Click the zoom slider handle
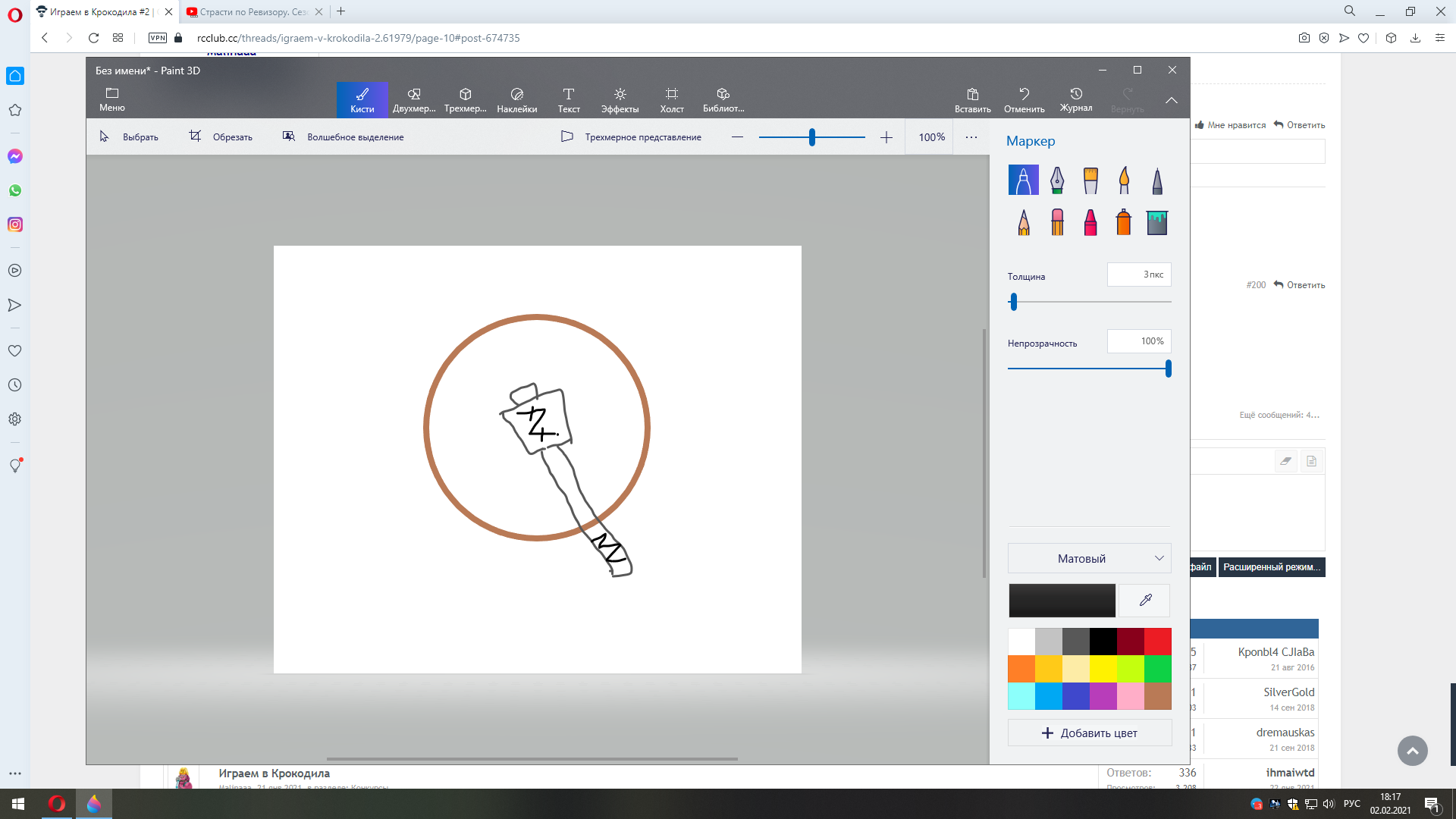 [x=812, y=137]
